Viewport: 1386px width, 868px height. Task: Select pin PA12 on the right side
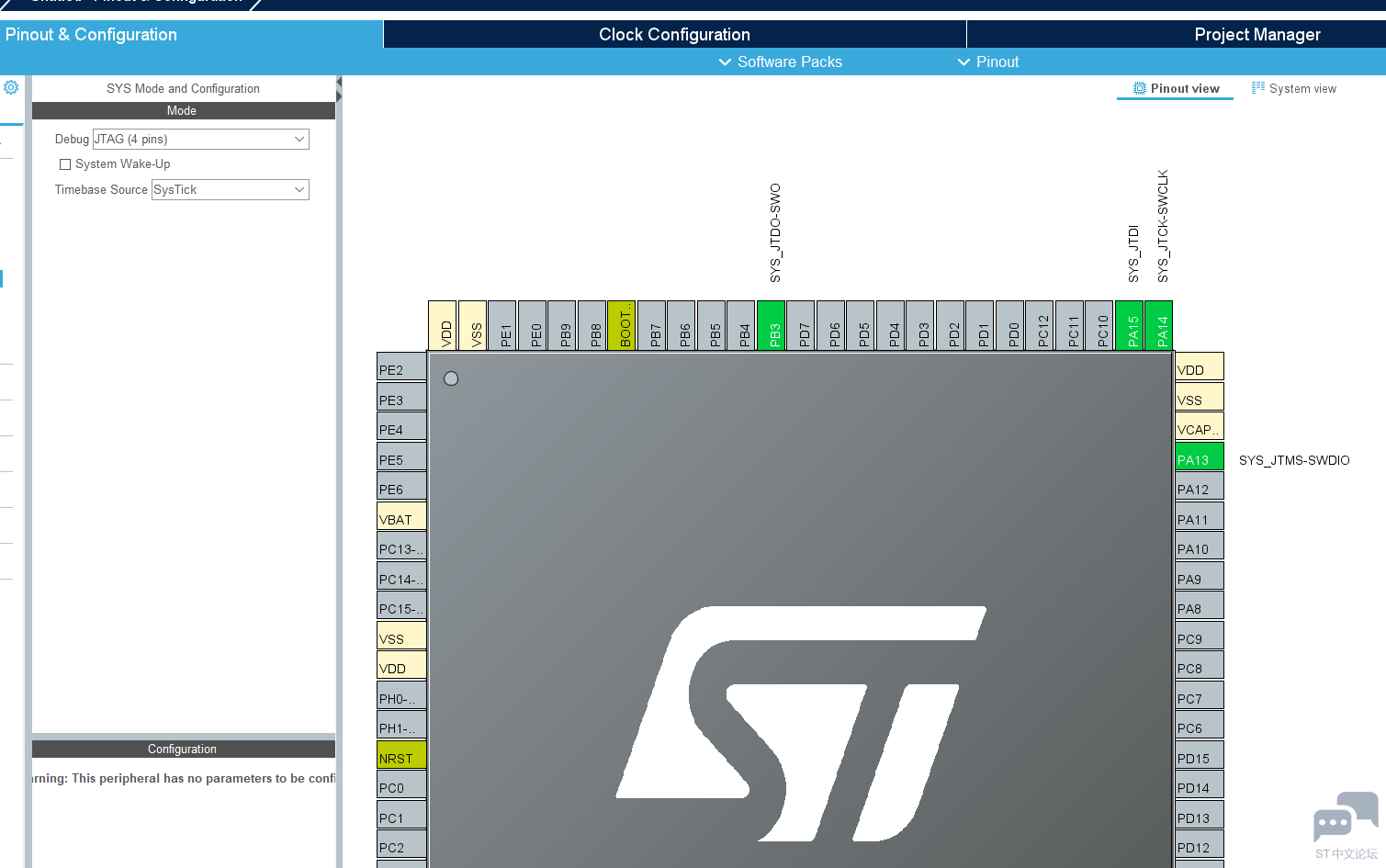1200,486
